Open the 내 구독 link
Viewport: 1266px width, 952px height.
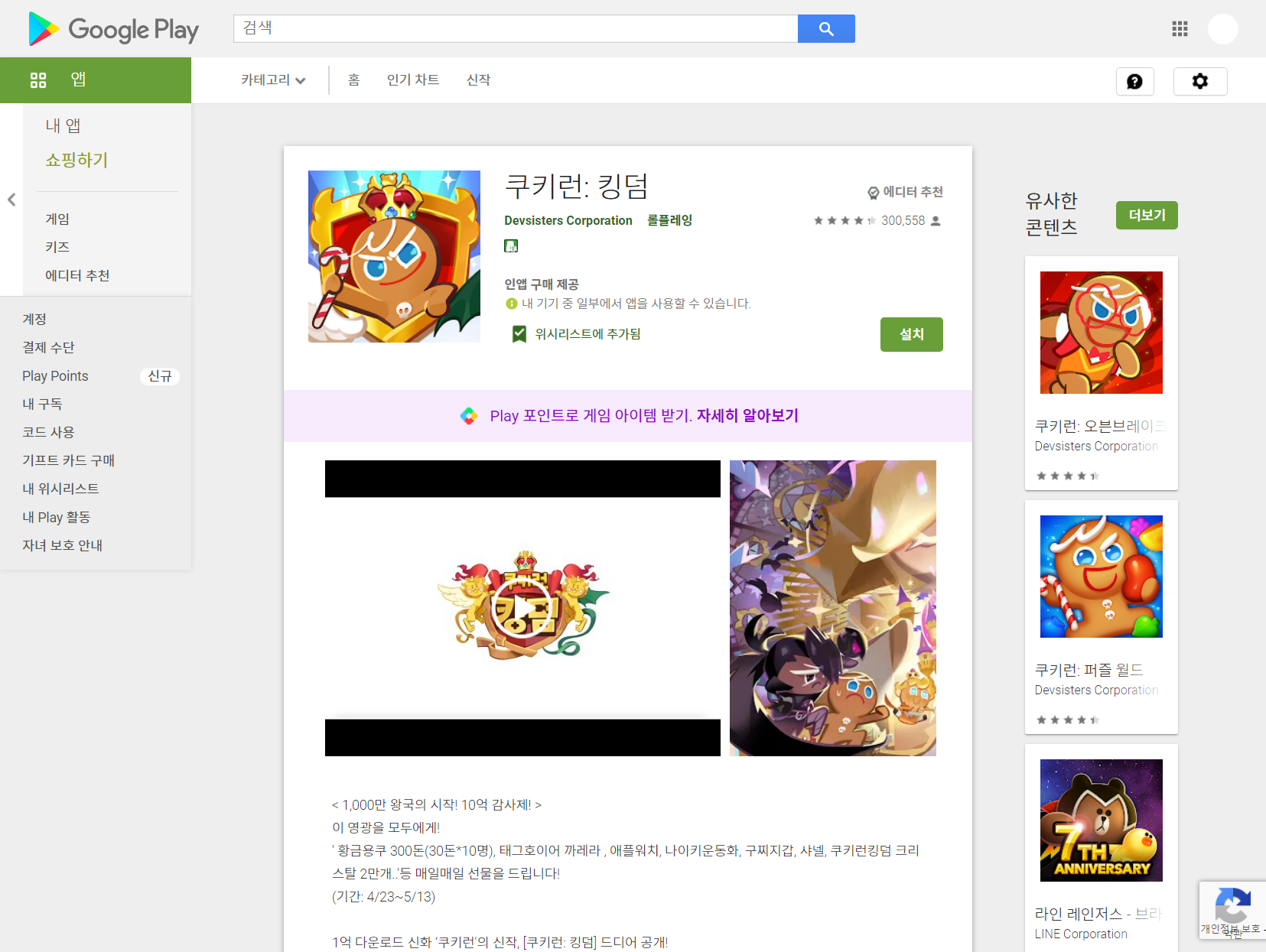tap(42, 405)
